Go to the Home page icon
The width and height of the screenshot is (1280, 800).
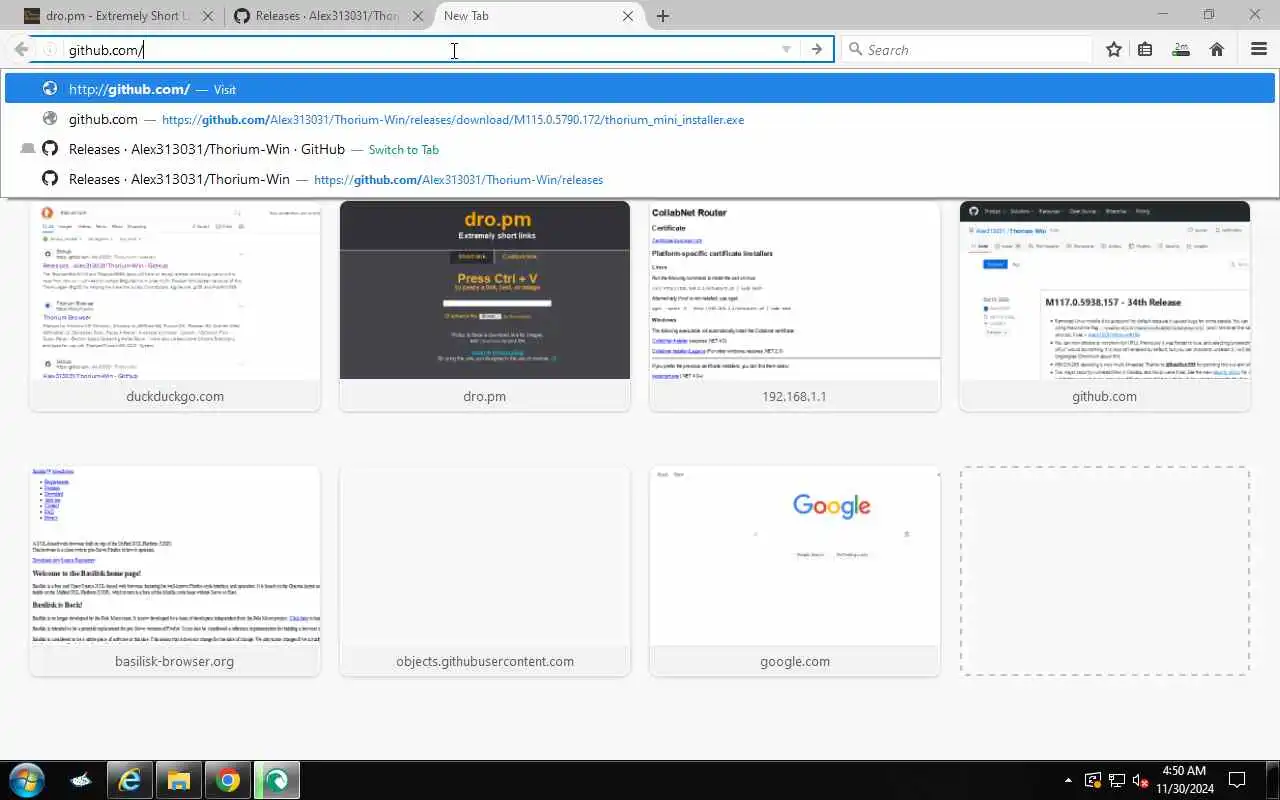coord(1217,50)
